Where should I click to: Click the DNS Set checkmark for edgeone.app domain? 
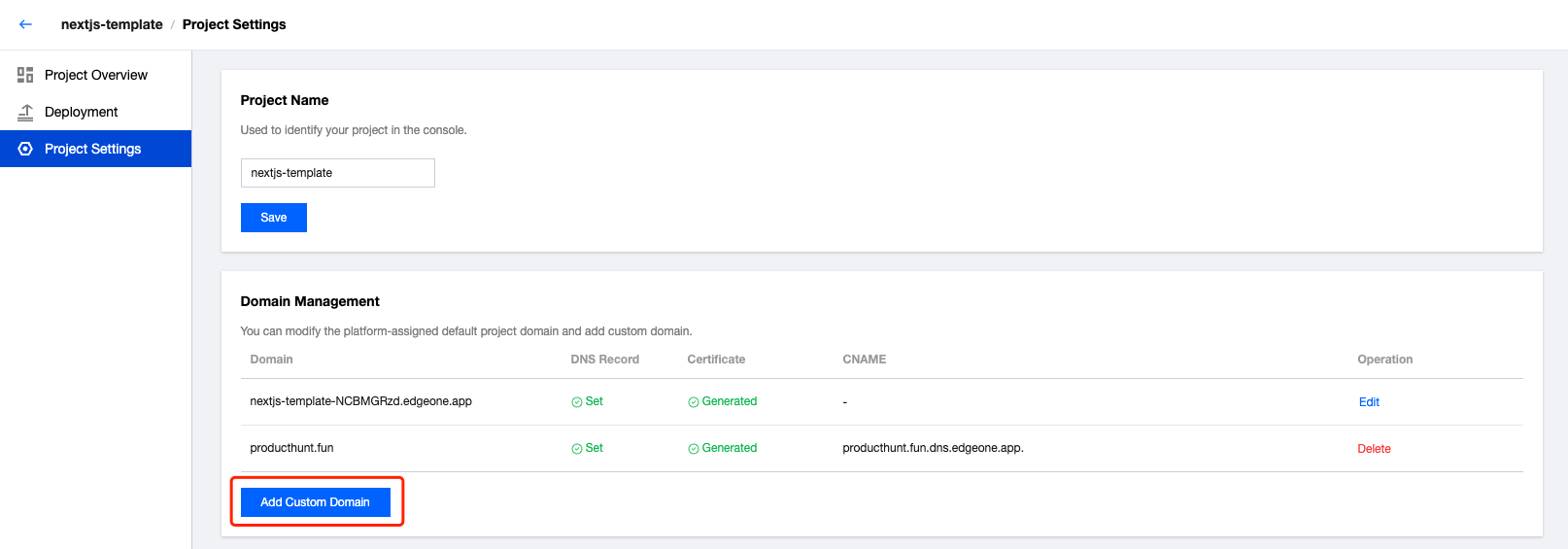click(x=577, y=402)
